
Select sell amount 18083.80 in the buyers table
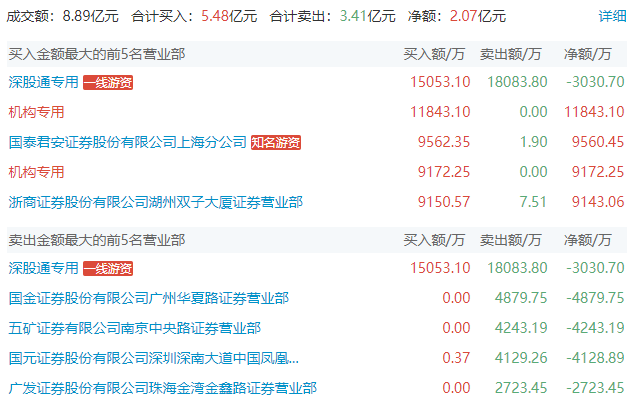click(517, 82)
